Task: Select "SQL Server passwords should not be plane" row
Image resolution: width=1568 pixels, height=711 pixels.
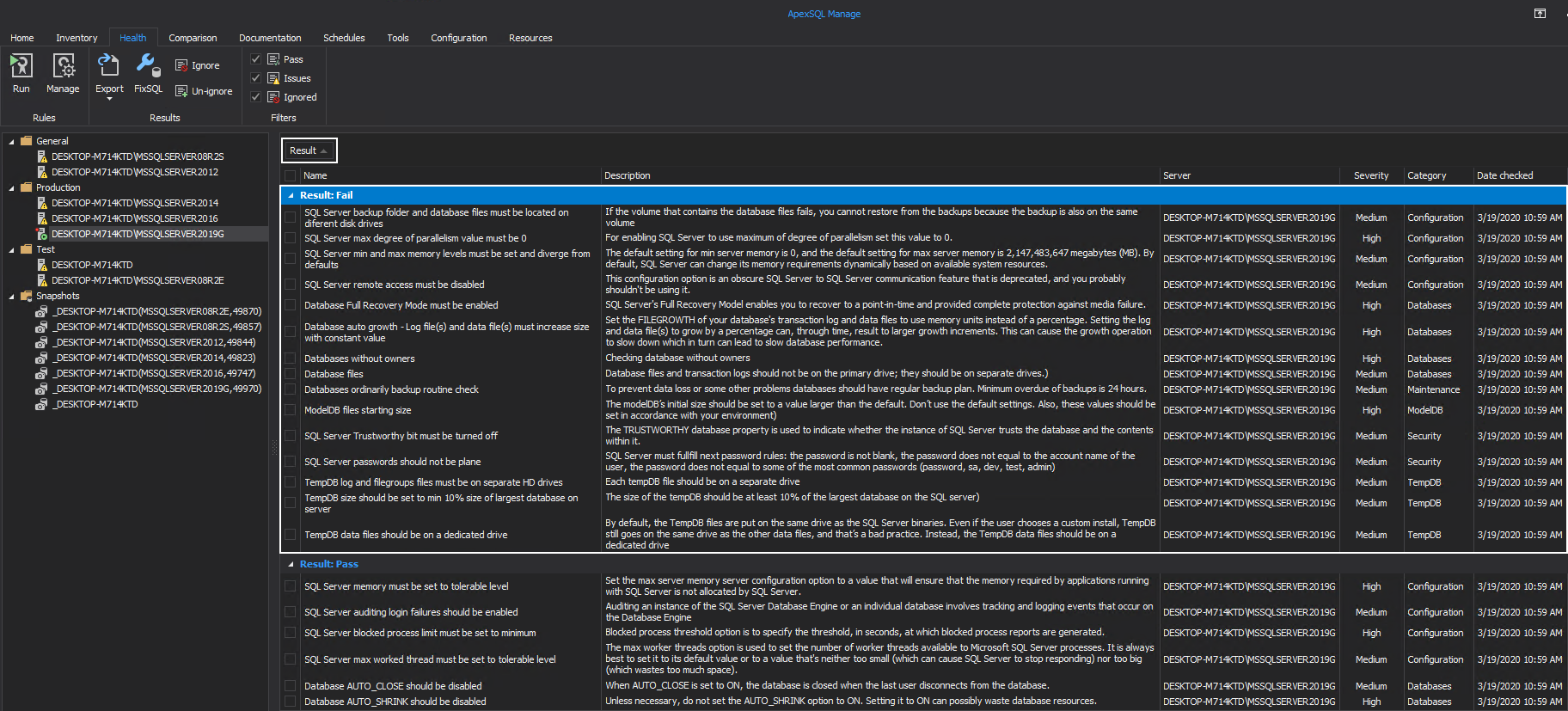Action: click(924, 462)
